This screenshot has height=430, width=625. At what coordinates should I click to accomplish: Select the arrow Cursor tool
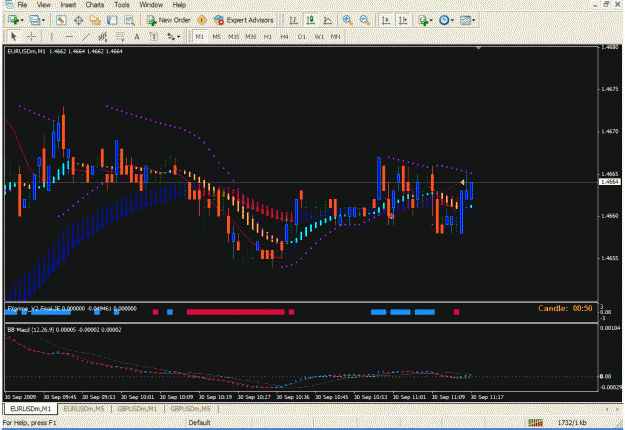pos(14,37)
